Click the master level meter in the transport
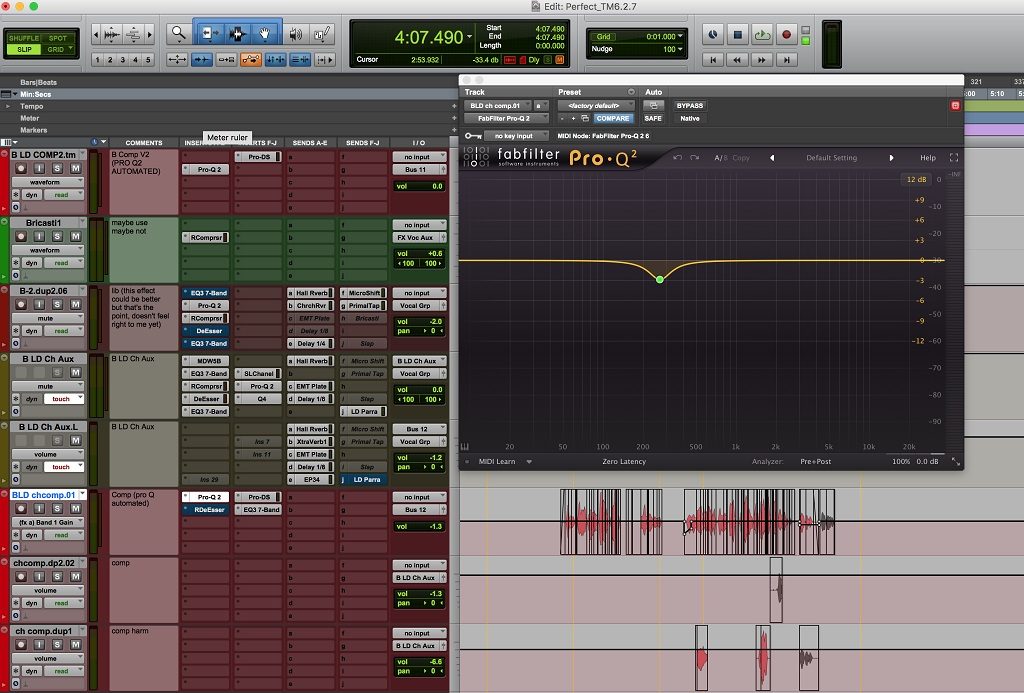The width and height of the screenshot is (1024, 693). pyautogui.click(x=831, y=43)
